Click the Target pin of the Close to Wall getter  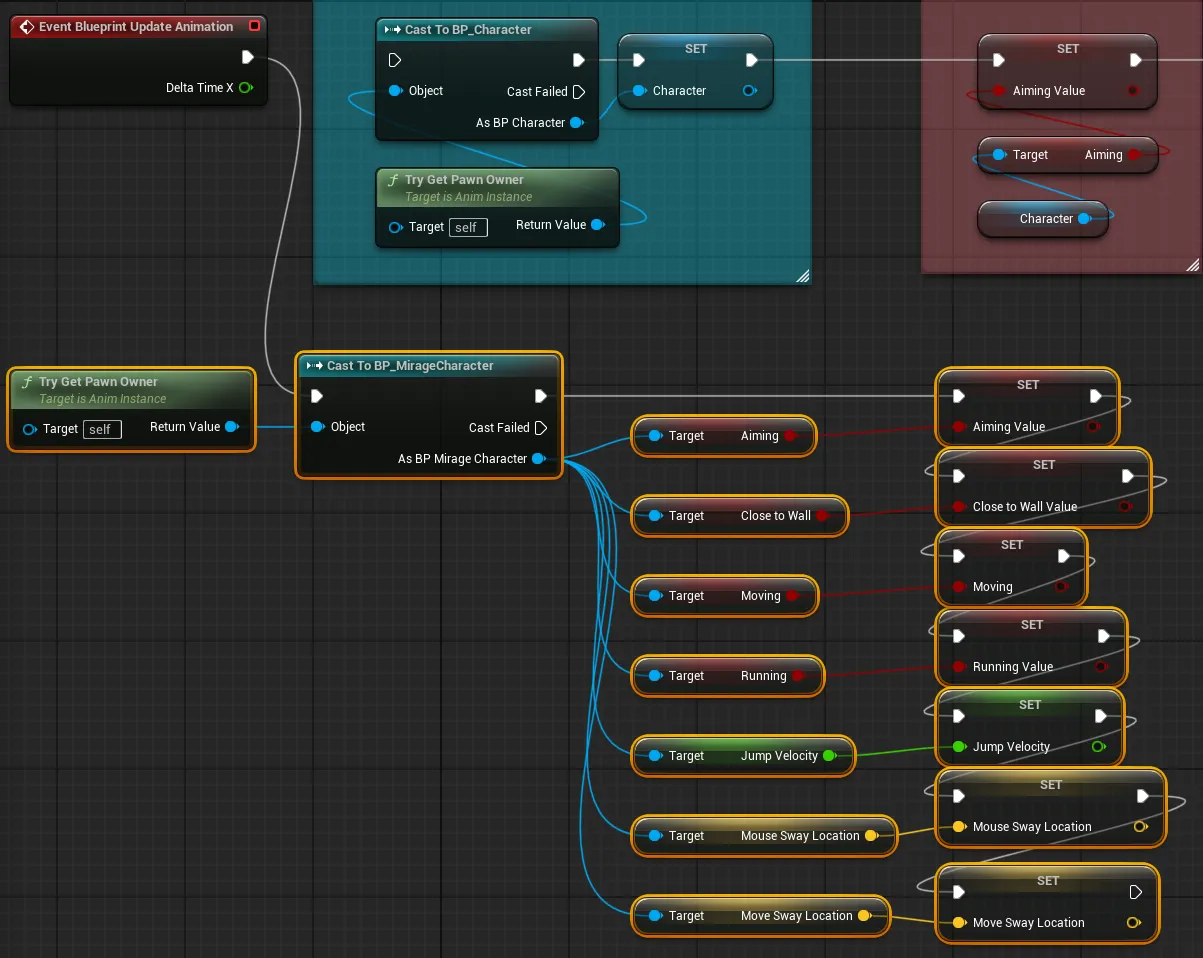[655, 516]
